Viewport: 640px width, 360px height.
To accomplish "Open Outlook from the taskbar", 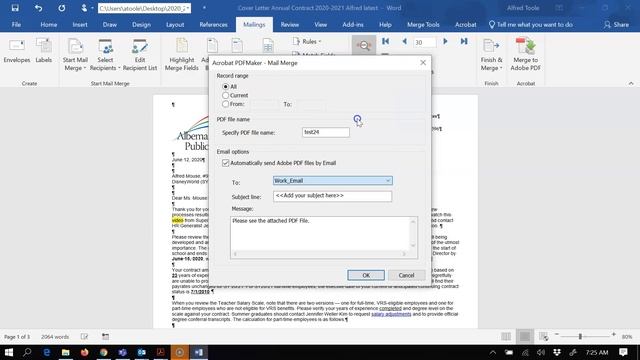I will 142,352.
